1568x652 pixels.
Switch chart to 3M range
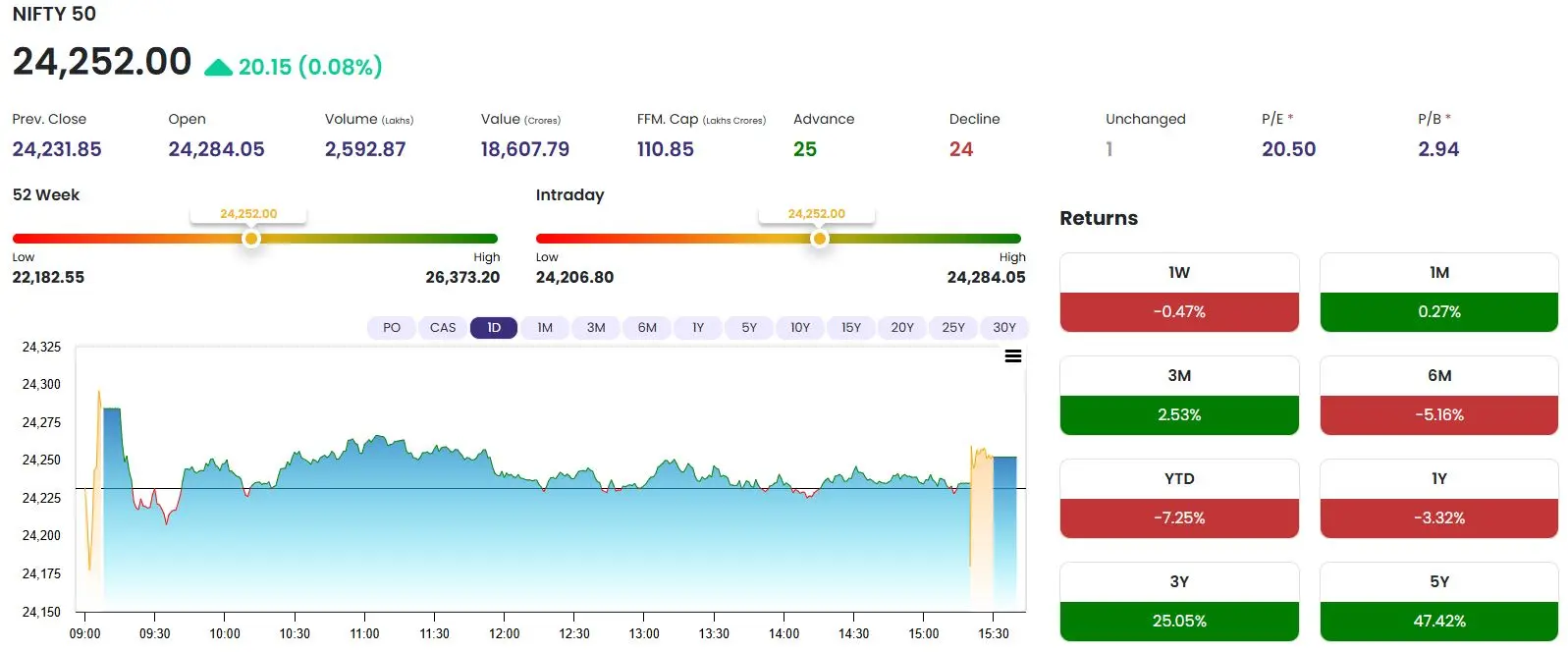[x=596, y=327]
